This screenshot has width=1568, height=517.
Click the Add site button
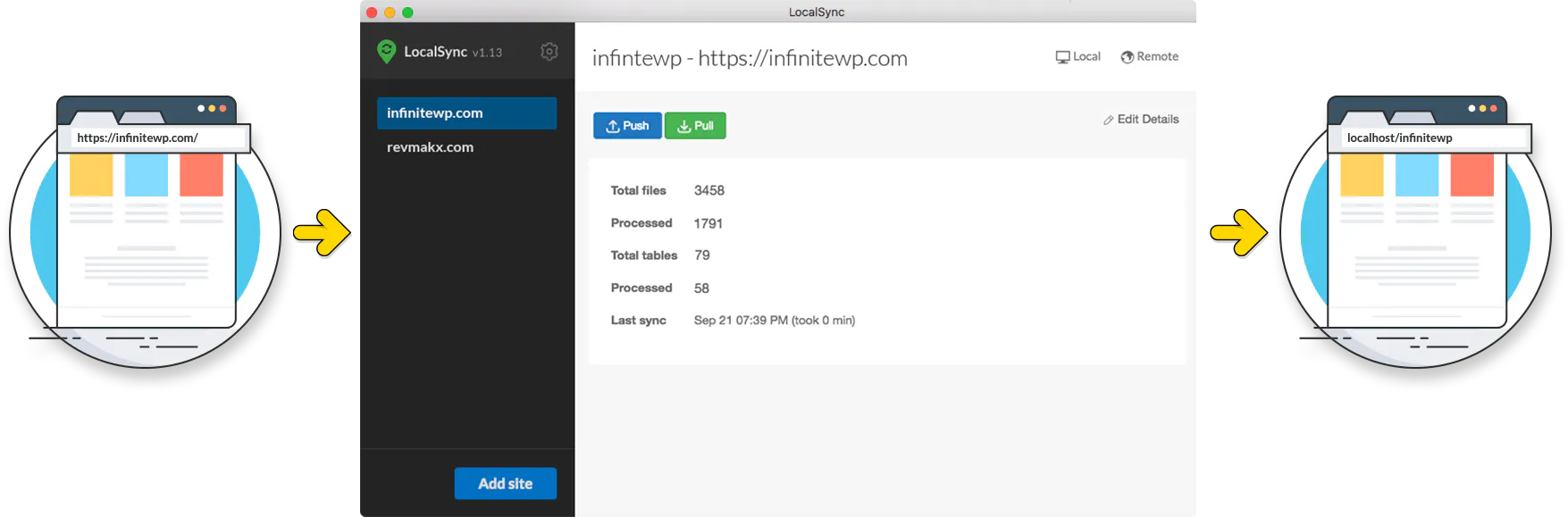coord(505,483)
